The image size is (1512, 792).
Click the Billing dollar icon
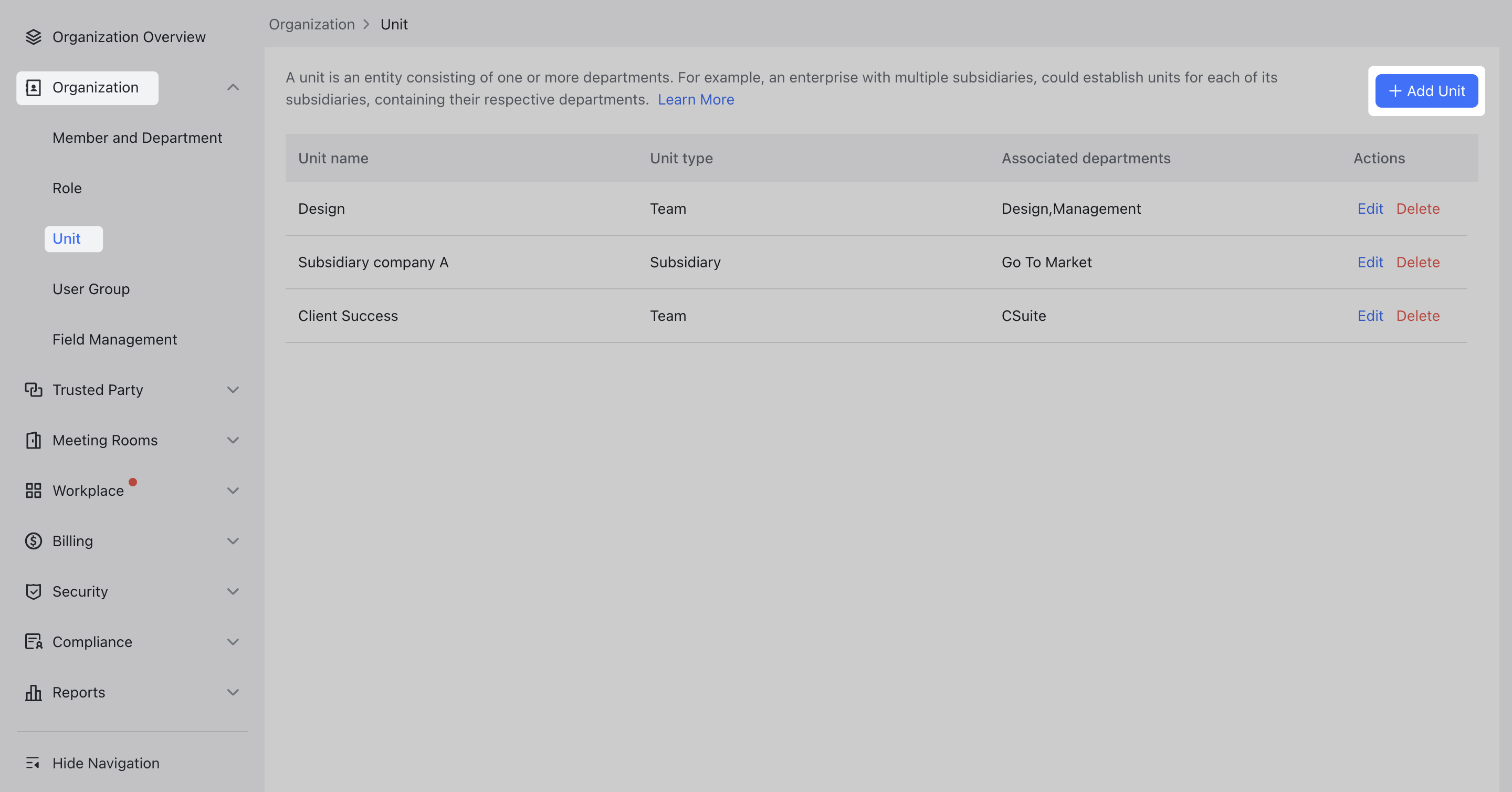click(34, 541)
